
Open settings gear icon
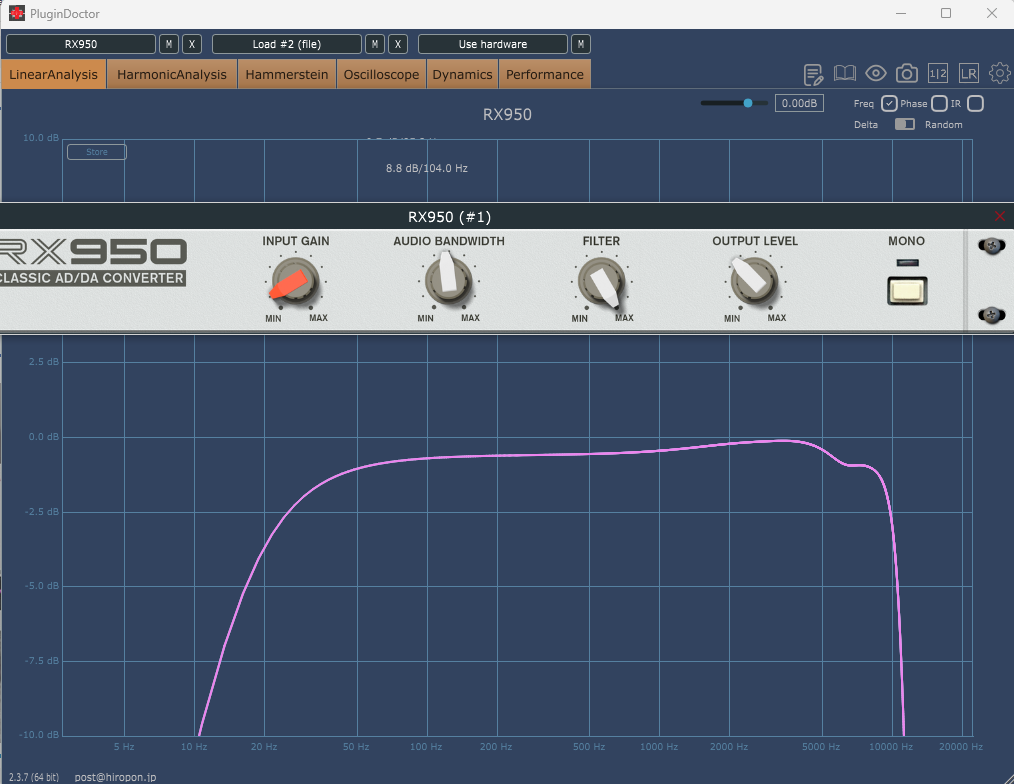click(1000, 73)
